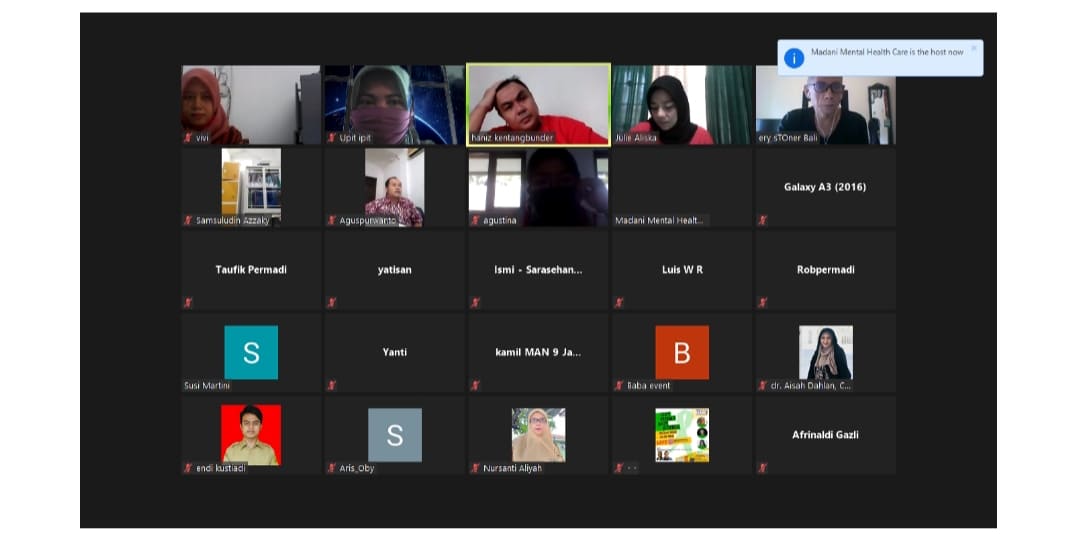
Task: Select the active speaker hariz kentangbunder video
Action: [538, 103]
